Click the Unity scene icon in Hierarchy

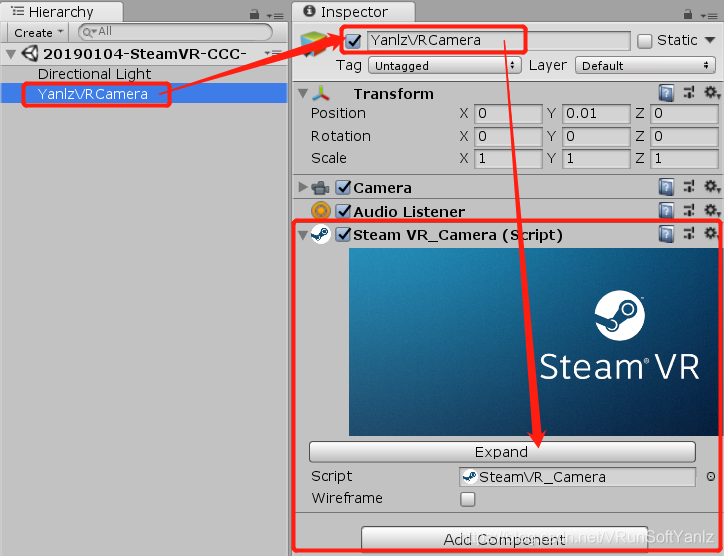pyautogui.click(x=30, y=54)
